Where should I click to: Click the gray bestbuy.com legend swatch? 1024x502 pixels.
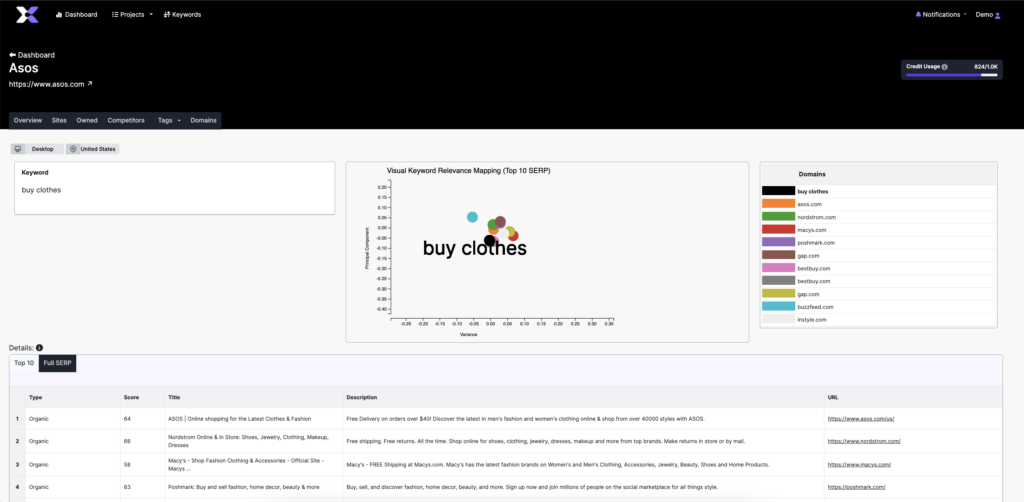click(x=778, y=281)
